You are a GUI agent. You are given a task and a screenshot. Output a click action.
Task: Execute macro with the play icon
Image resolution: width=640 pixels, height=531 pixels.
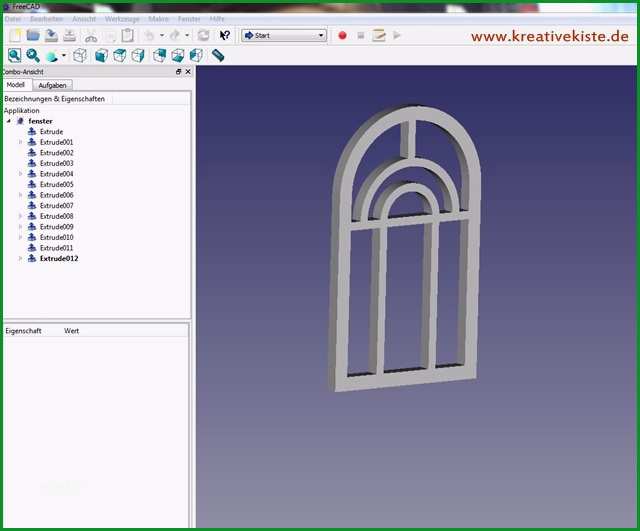[397, 36]
